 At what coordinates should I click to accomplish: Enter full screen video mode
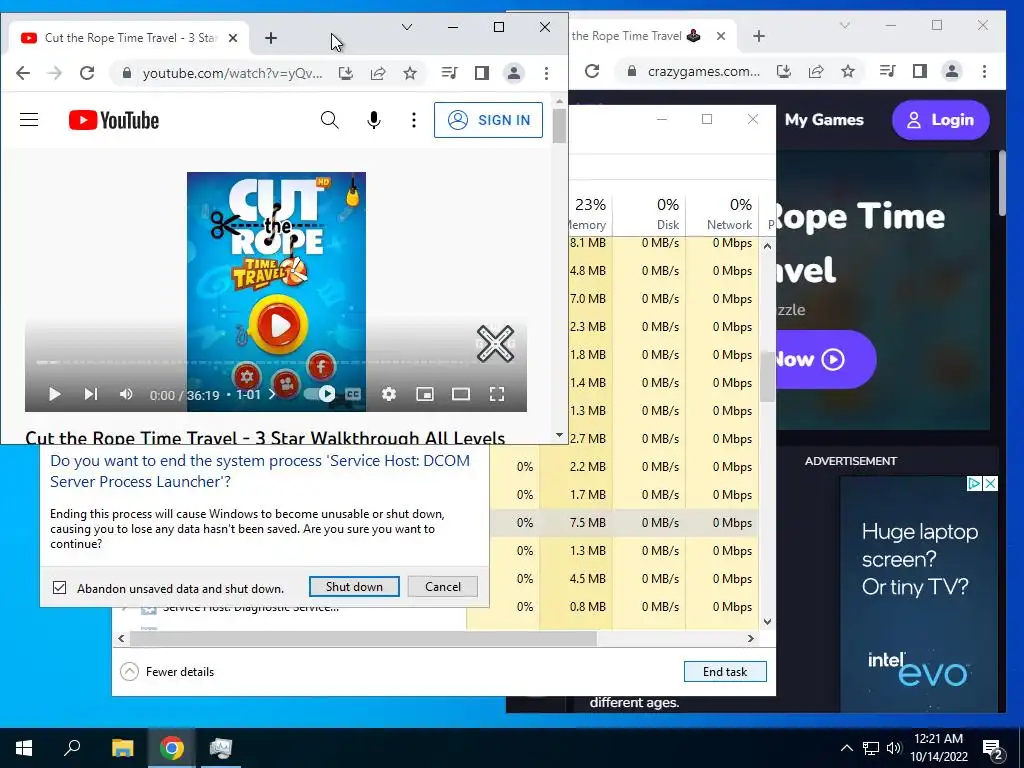(497, 394)
